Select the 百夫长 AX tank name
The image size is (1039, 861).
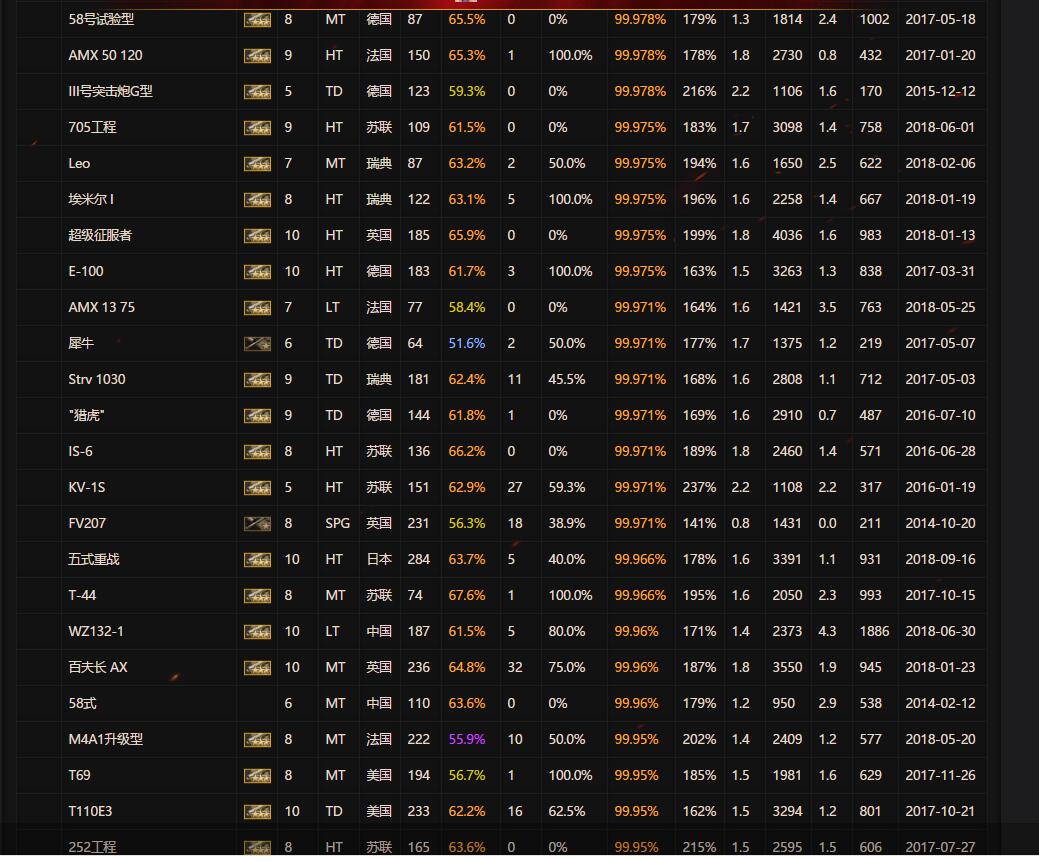tap(97, 667)
